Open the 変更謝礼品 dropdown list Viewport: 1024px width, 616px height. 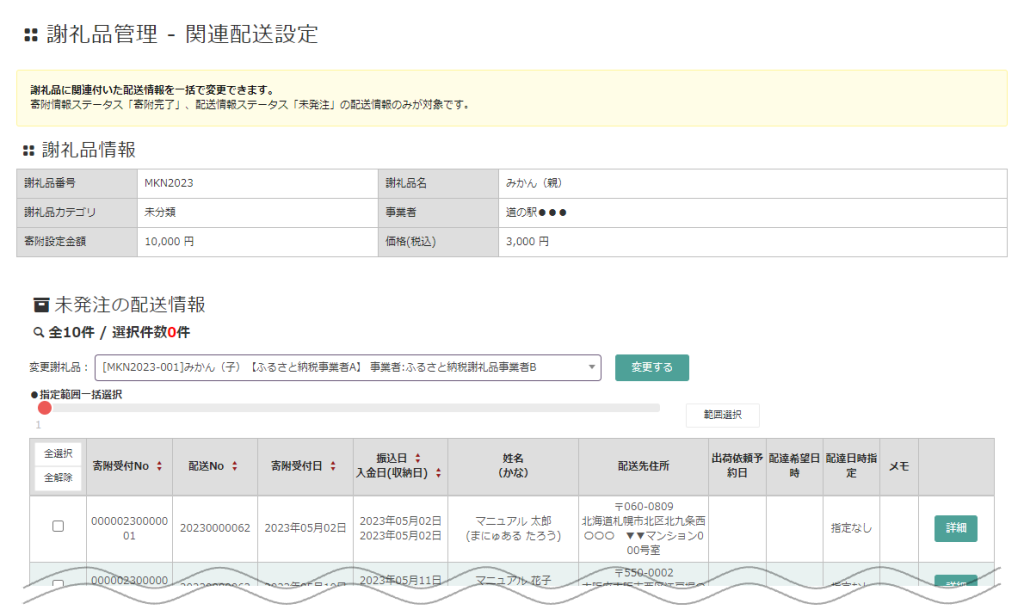347,368
